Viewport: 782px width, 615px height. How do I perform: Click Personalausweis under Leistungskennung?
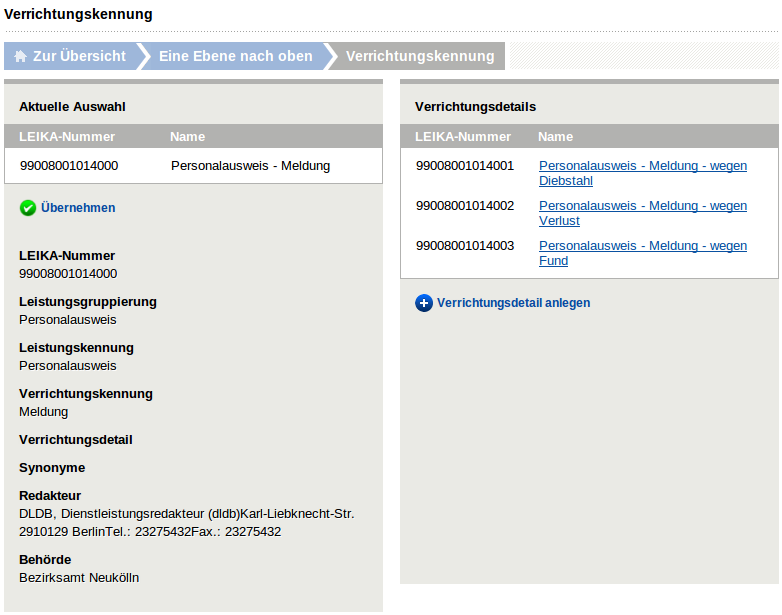click(68, 366)
